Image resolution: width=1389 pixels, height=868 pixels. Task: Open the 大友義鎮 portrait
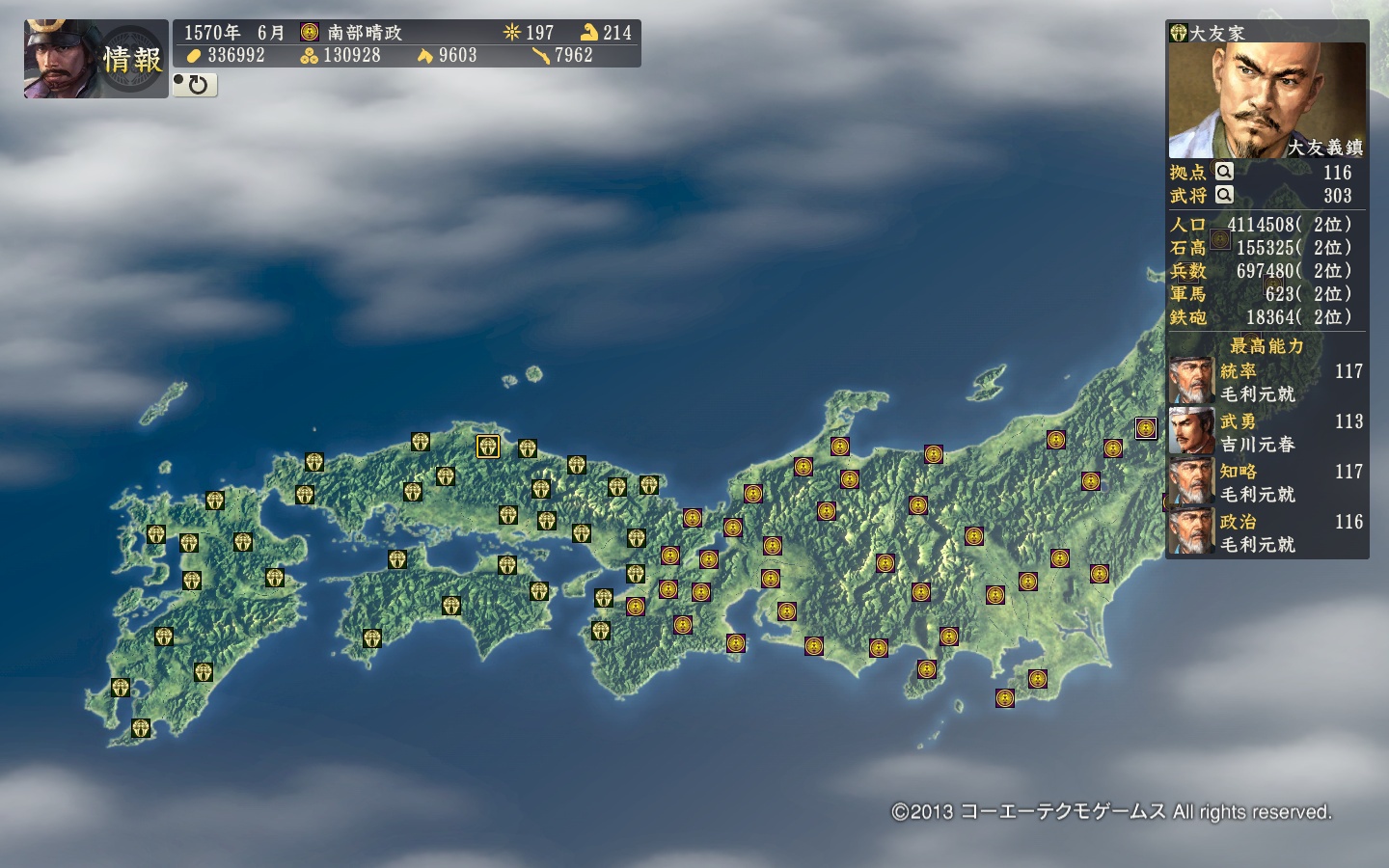(1266, 100)
